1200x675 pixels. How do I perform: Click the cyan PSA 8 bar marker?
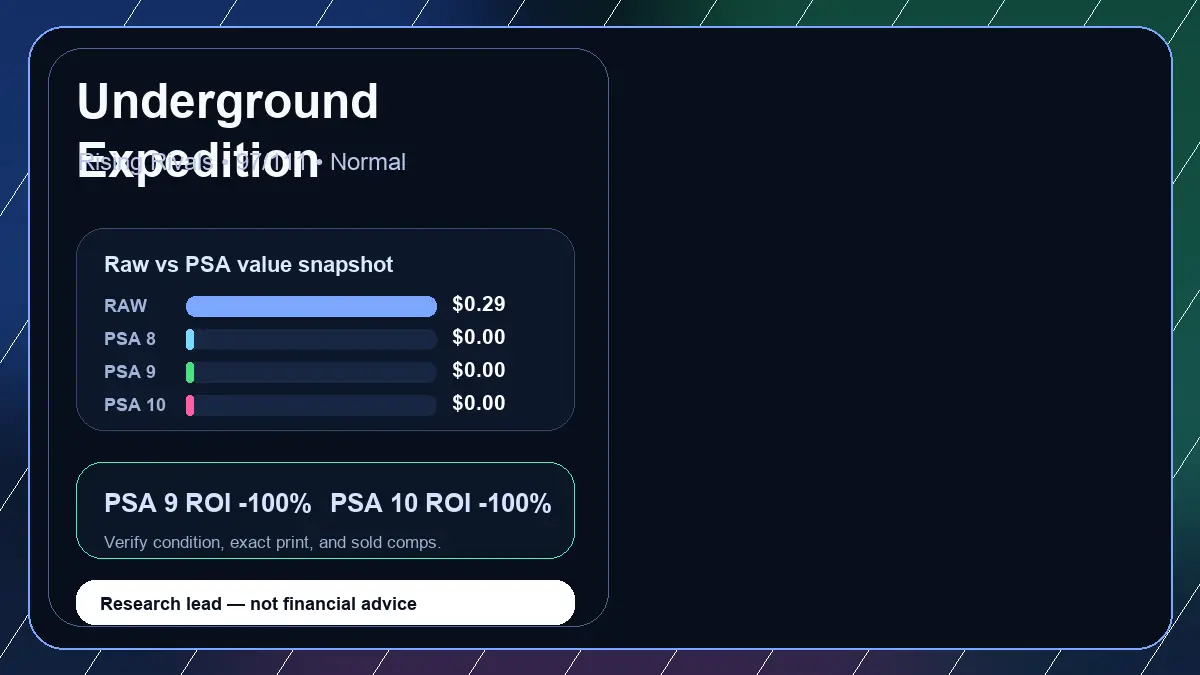click(x=190, y=340)
